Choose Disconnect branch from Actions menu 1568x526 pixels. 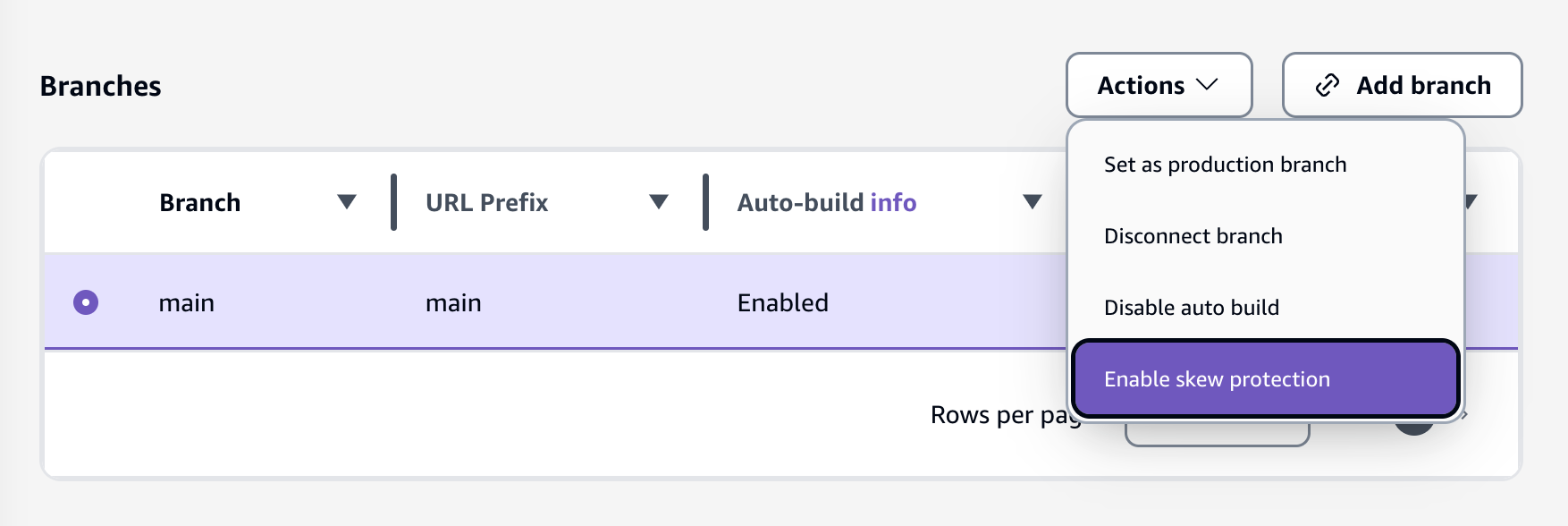[1193, 235]
